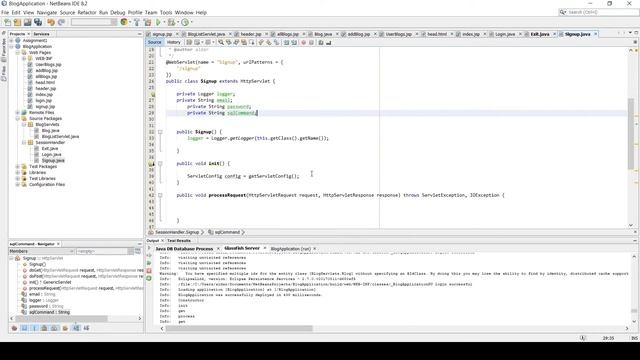Toggle Show Inner Classes filter in Navigator

pyautogui.click(x=54, y=328)
